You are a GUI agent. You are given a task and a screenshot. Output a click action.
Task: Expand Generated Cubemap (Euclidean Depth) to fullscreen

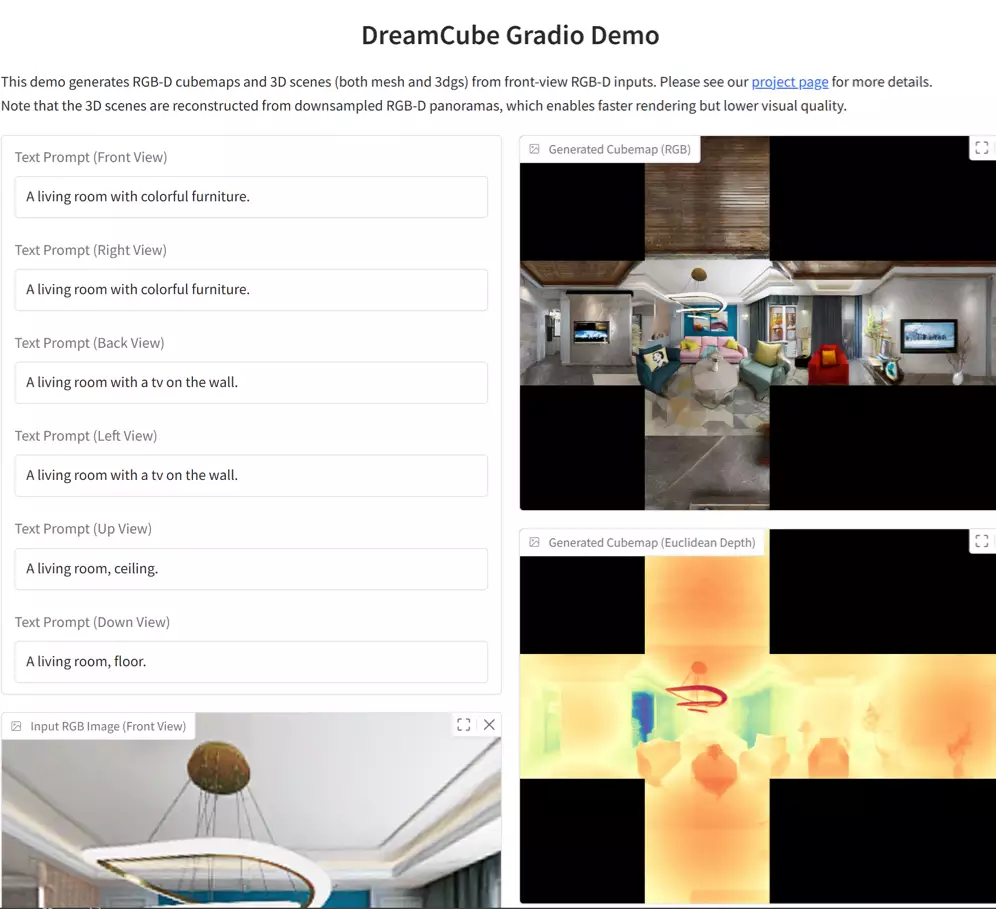click(x=981, y=541)
